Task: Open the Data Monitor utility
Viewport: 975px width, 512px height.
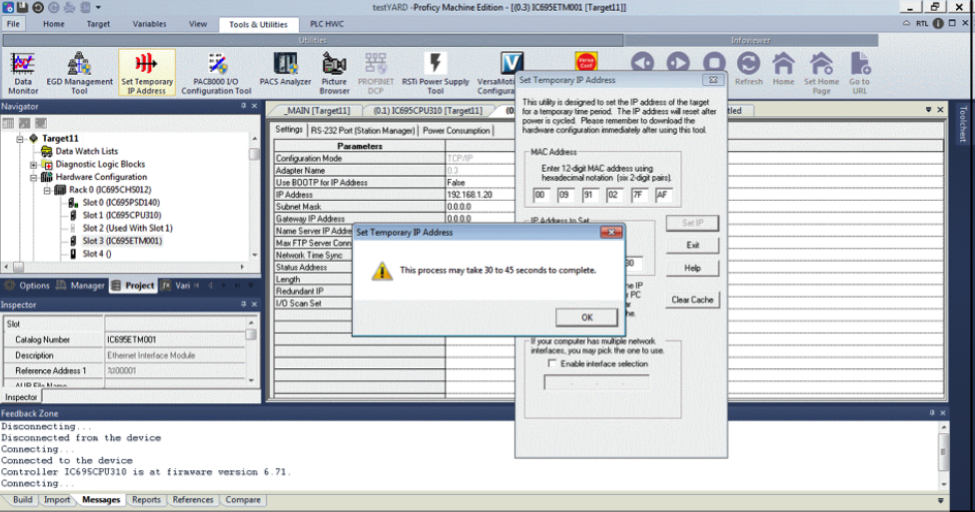Action: (23, 73)
